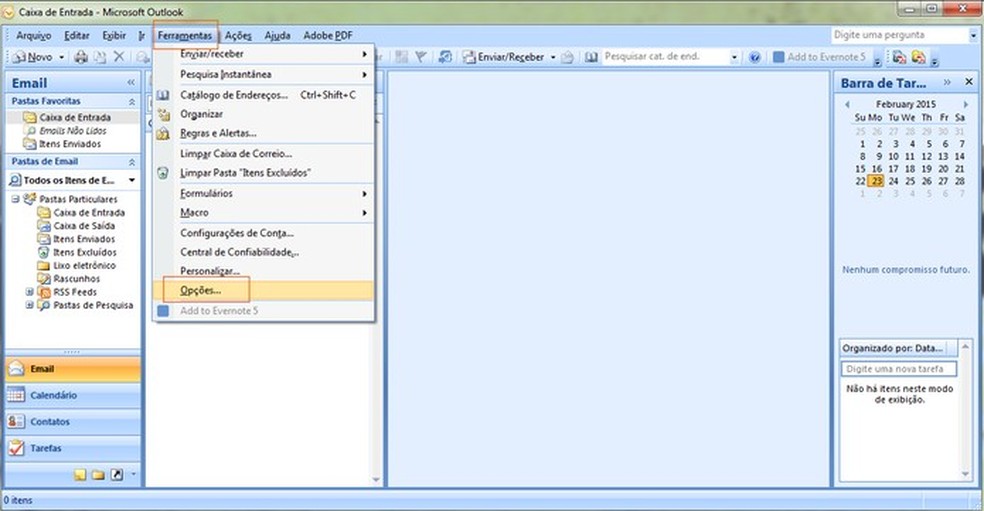Open the Arquivo menu
The image size is (984, 511).
coord(34,36)
